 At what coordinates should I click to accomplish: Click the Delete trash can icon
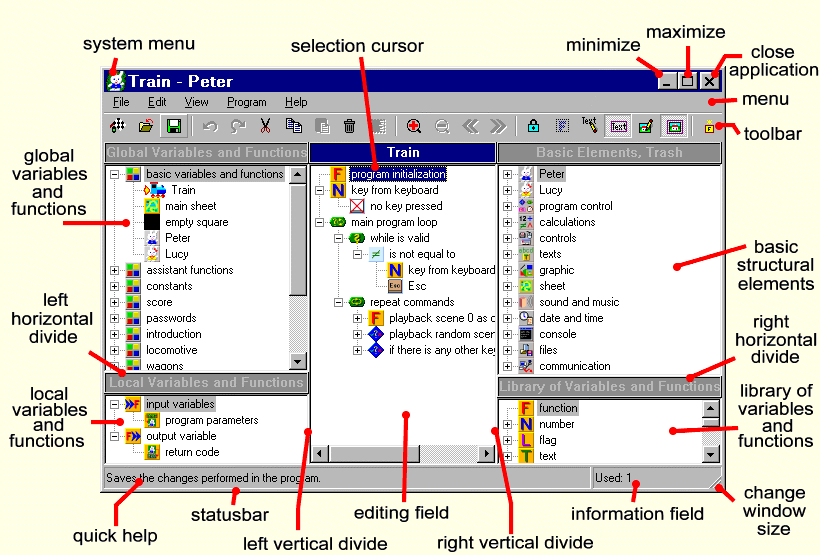[x=350, y=126]
